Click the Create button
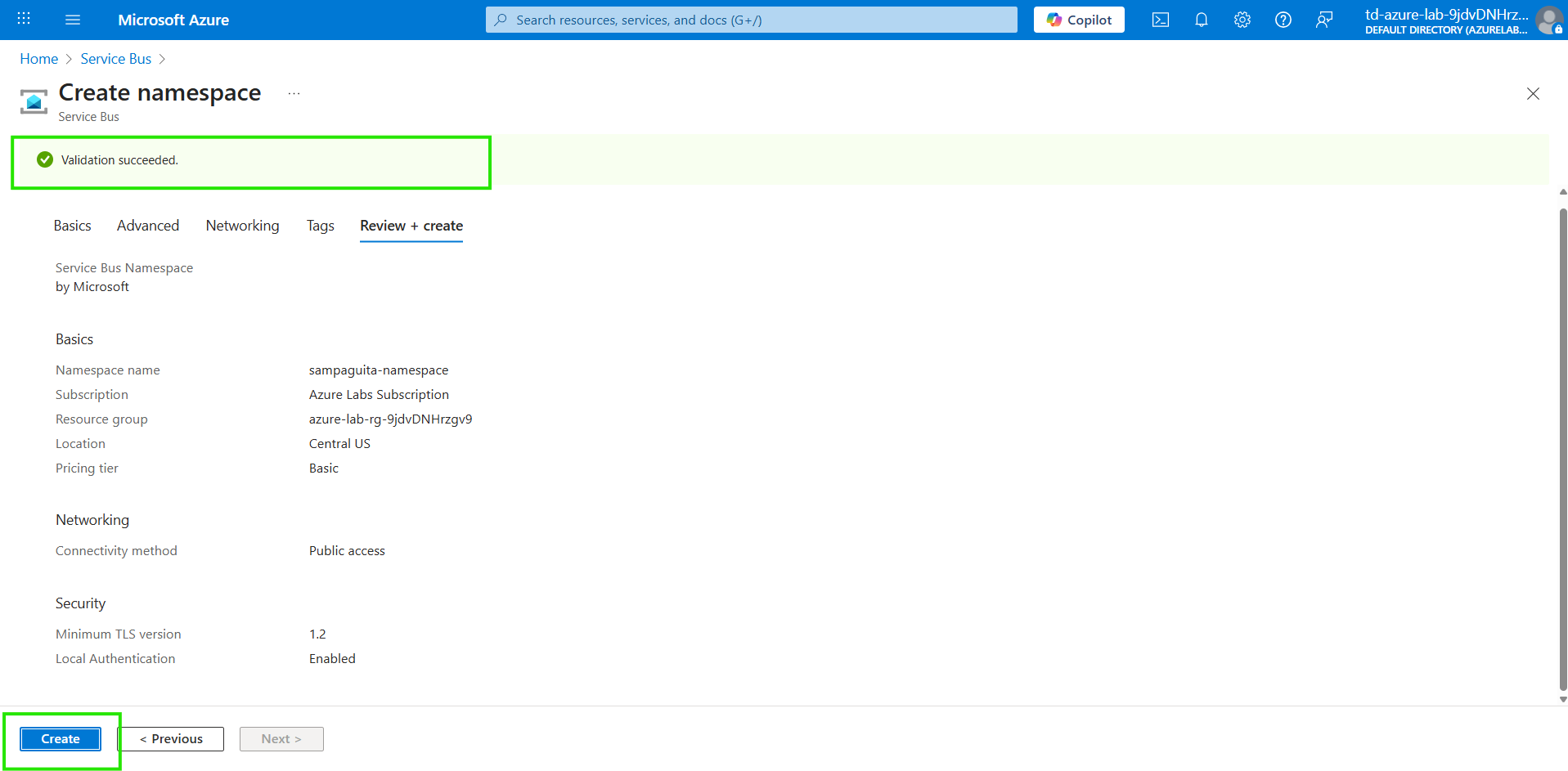This screenshot has height=771, width=1568. pyautogui.click(x=61, y=738)
